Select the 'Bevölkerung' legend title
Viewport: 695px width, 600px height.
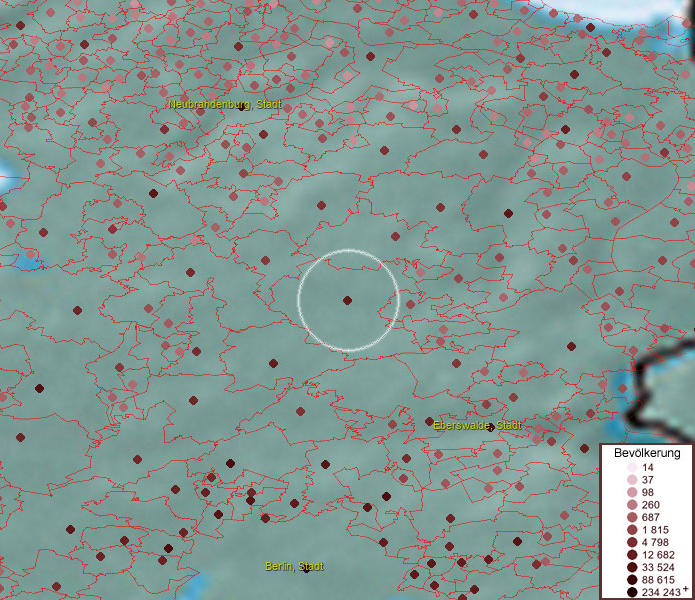coord(647,453)
